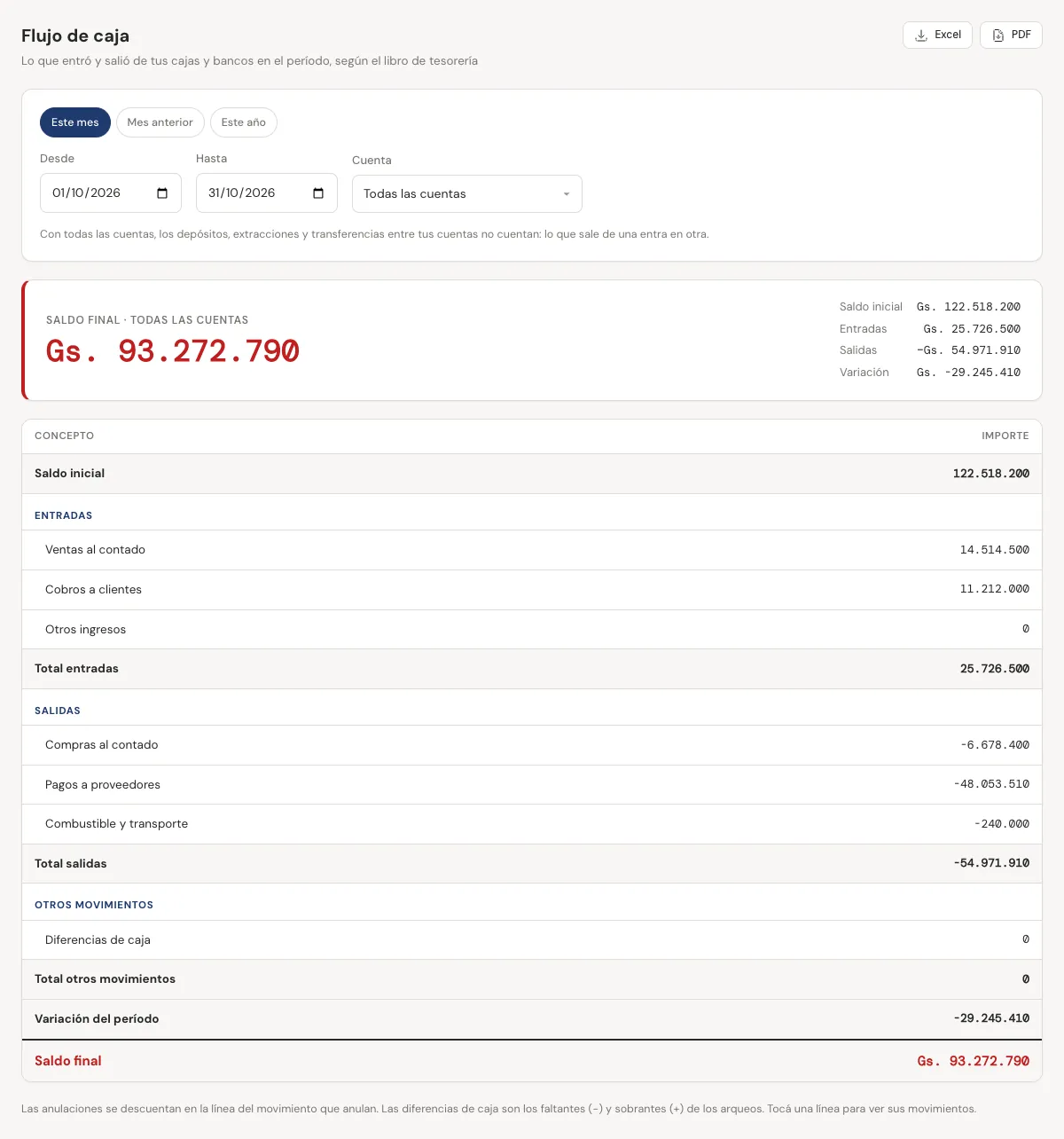Click the amount -6.678.400
This screenshot has height=1139, width=1064.
point(995,745)
